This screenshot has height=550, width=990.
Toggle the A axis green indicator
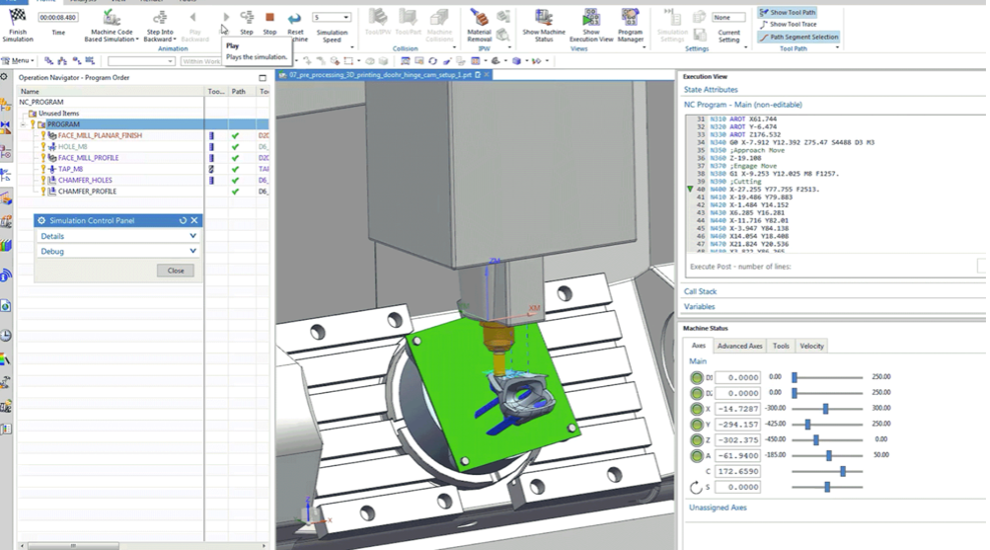(x=696, y=455)
